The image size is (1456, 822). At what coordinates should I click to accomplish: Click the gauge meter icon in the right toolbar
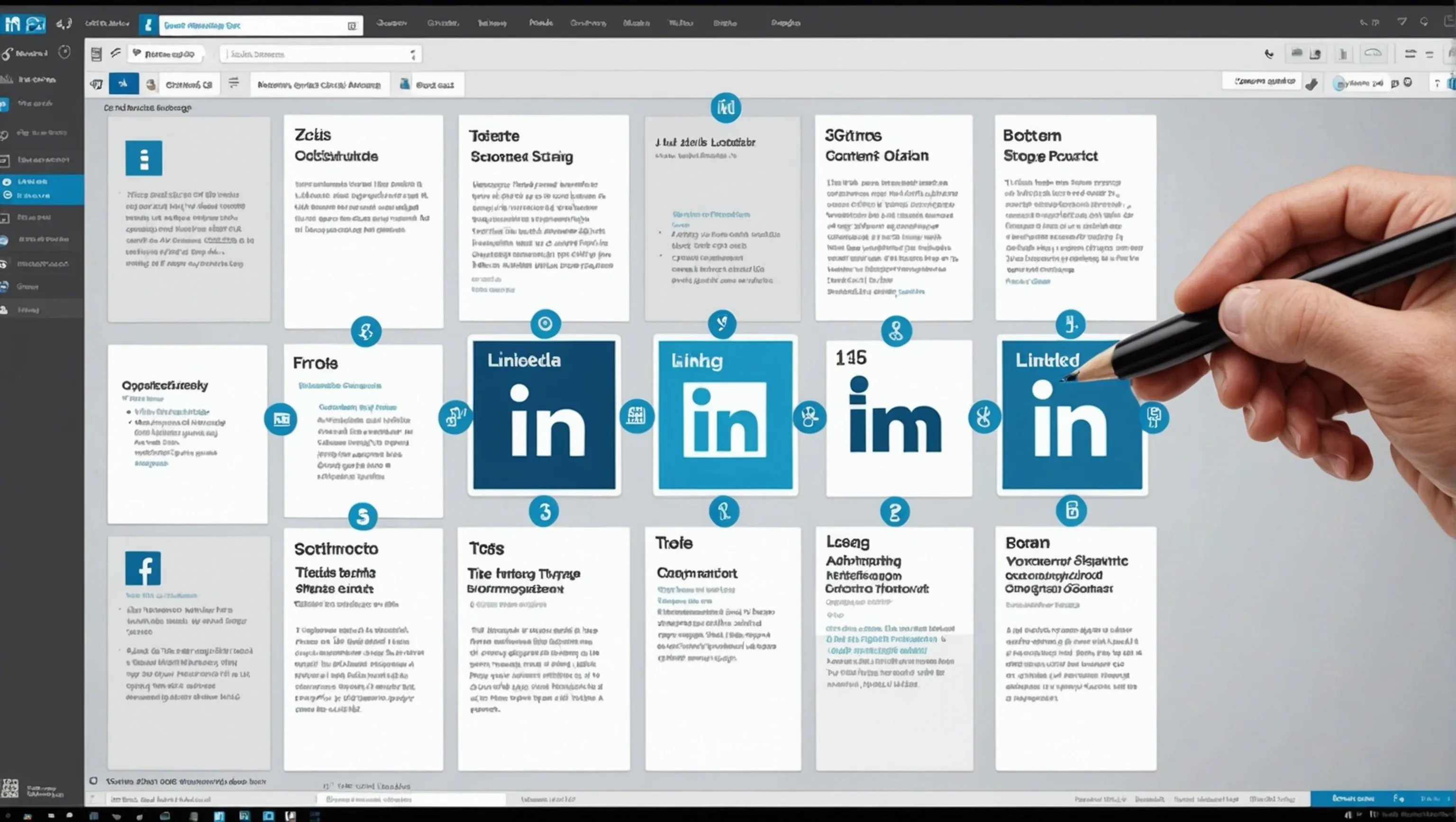1373,54
